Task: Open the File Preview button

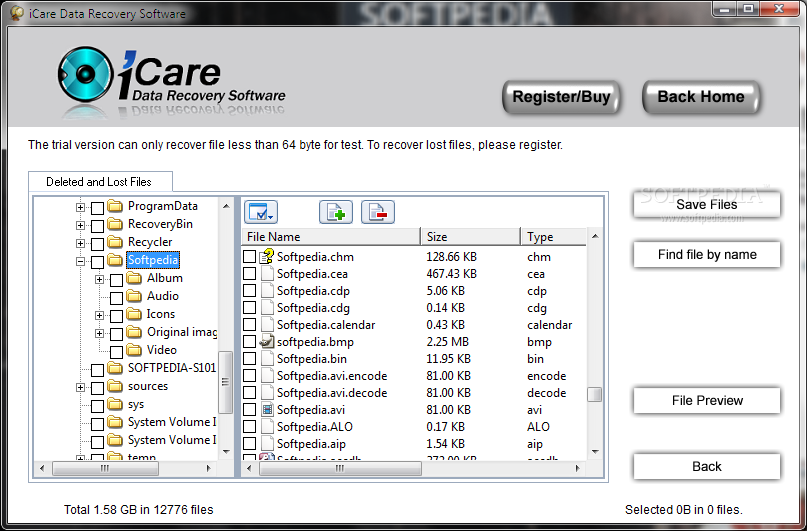Action: click(707, 400)
